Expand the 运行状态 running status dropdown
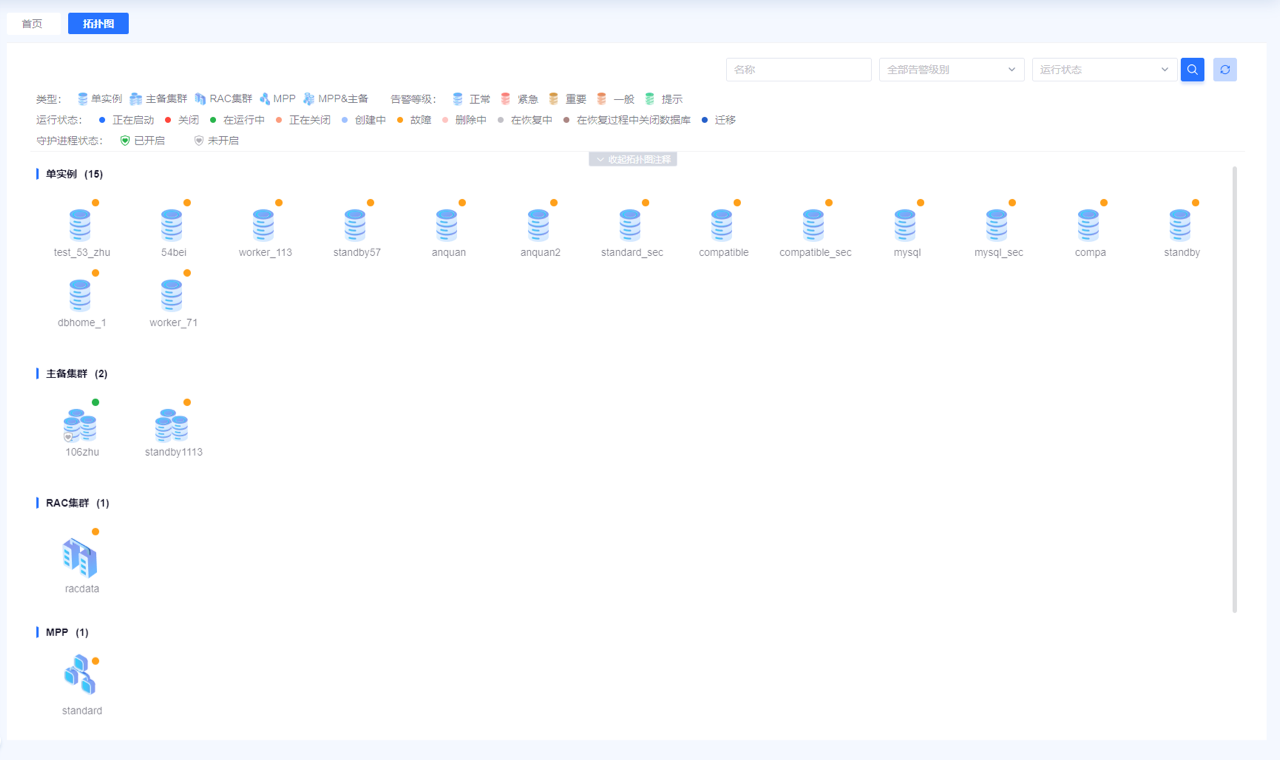 coord(1103,70)
